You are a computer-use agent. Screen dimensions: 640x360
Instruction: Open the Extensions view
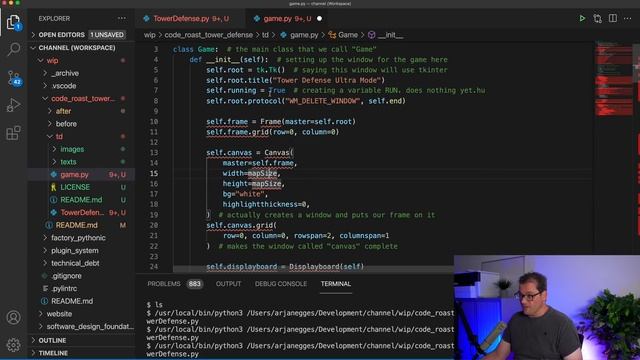click(x=13, y=133)
